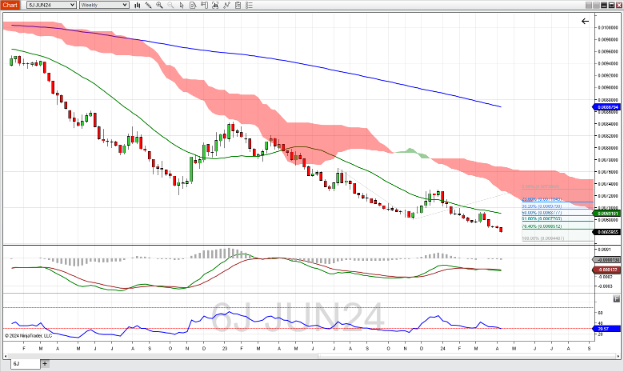
Task: Click the second gray link button in the title bar
Action: tap(596, 5)
